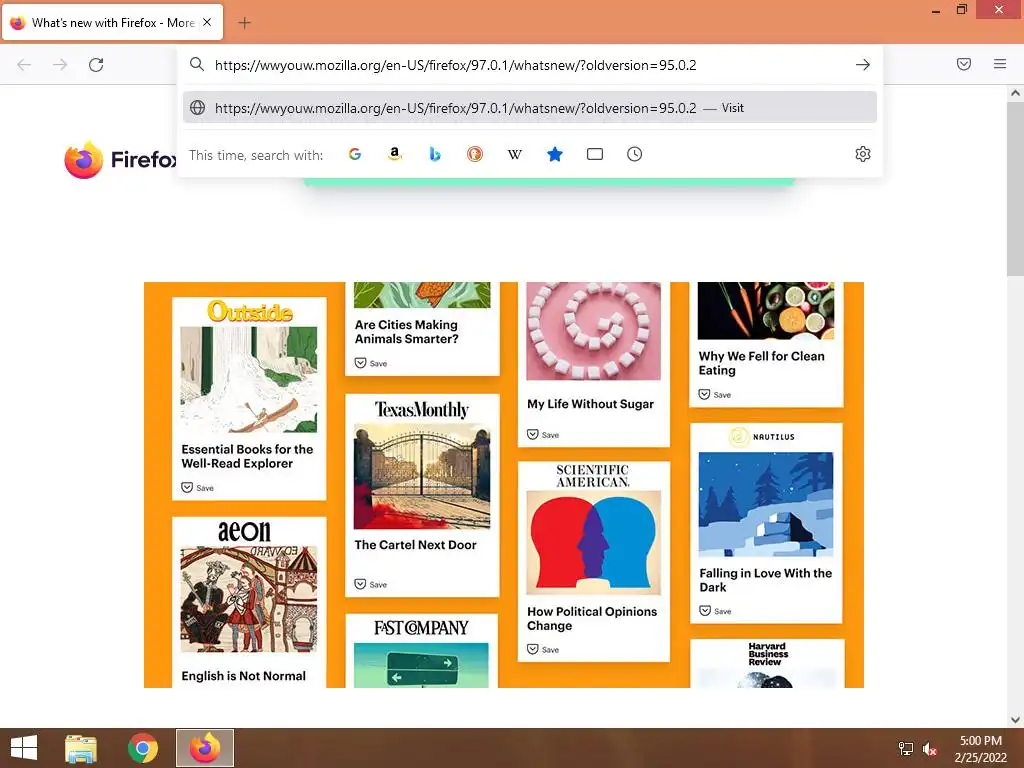
Task: Click the Firefox logo on the page
Action: tap(121, 159)
